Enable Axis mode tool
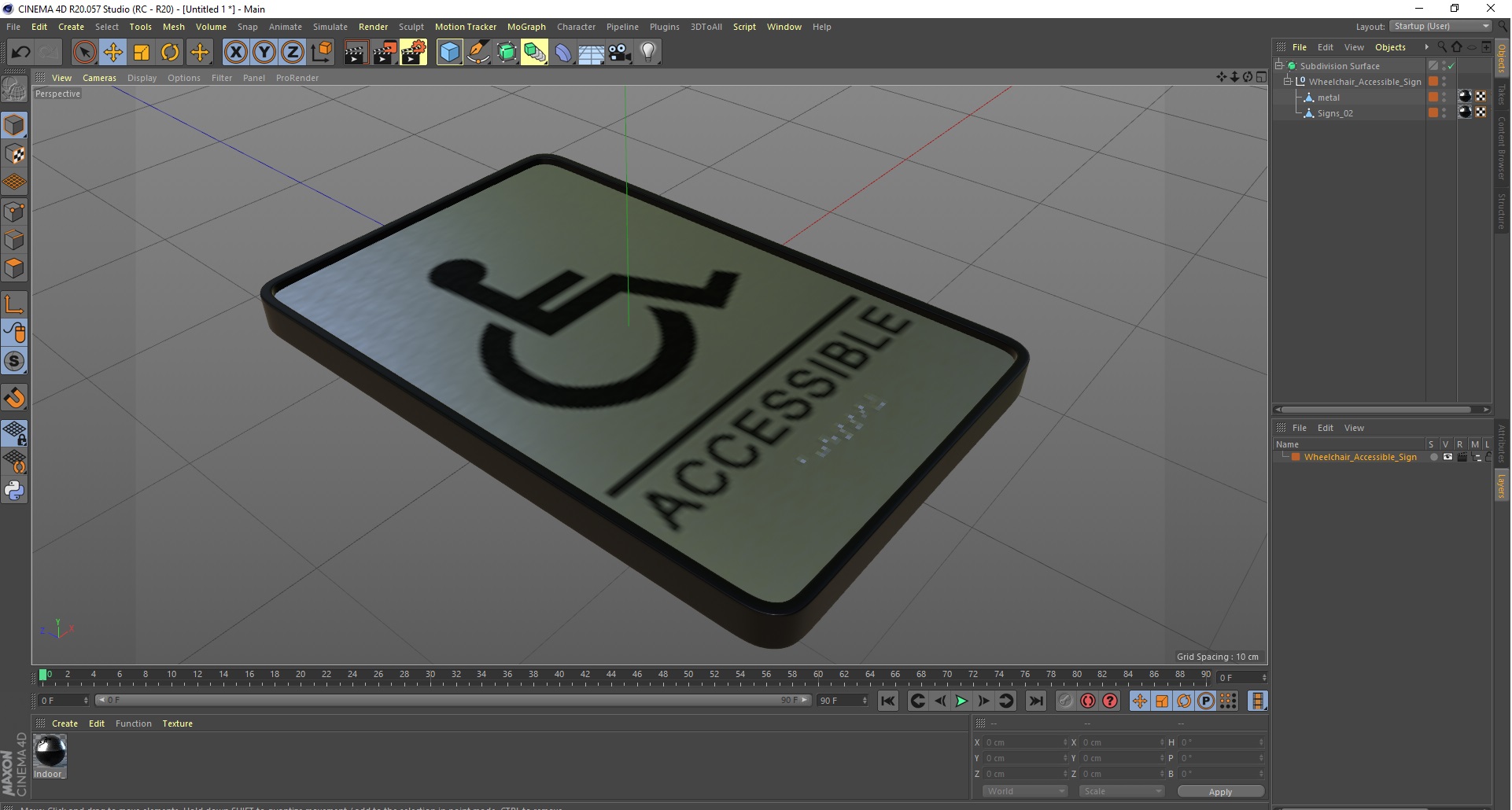The width and height of the screenshot is (1512, 810). pos(14,304)
